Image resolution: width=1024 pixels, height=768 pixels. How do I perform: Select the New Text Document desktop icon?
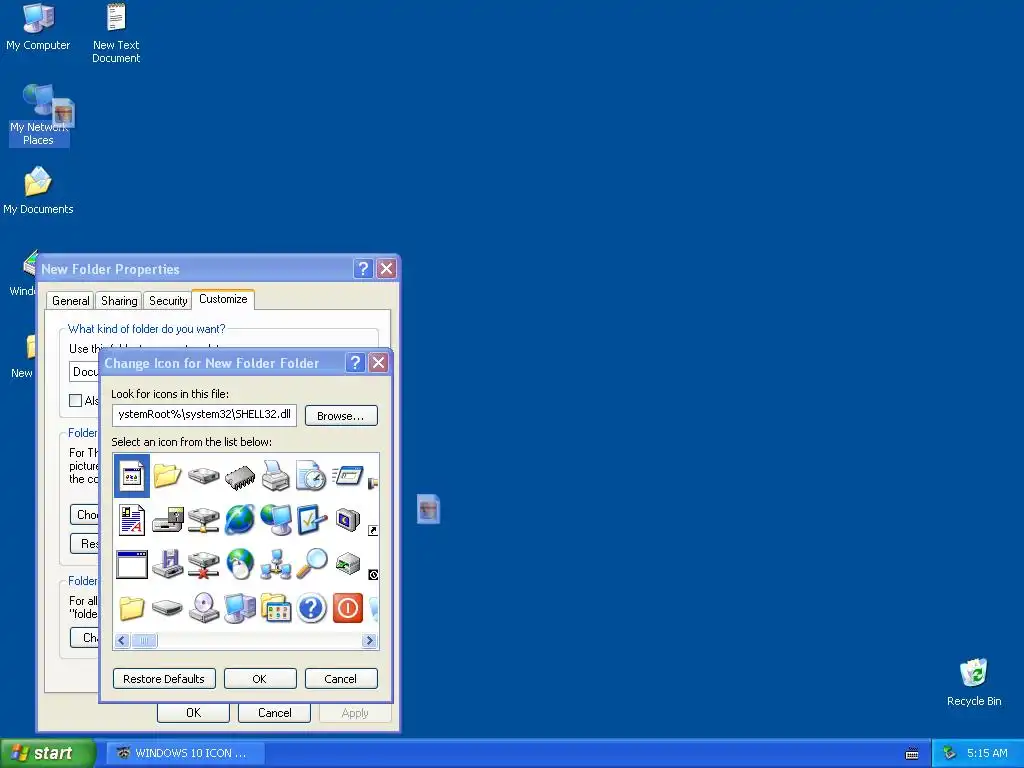pos(116,33)
